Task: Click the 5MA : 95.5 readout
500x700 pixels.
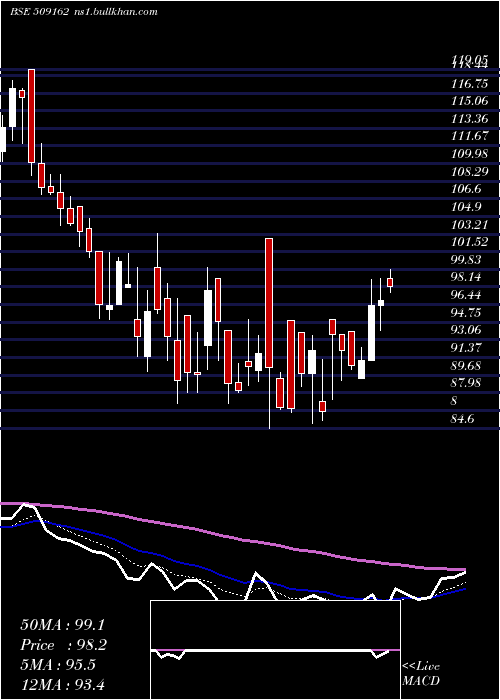Action: coord(58,665)
